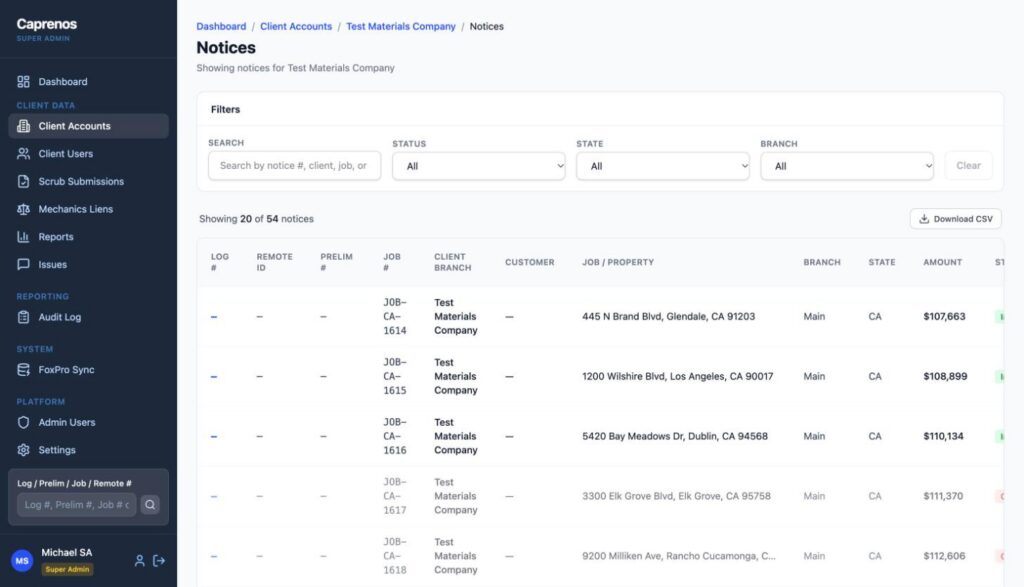Click the $111,370 amount cell

943,496
